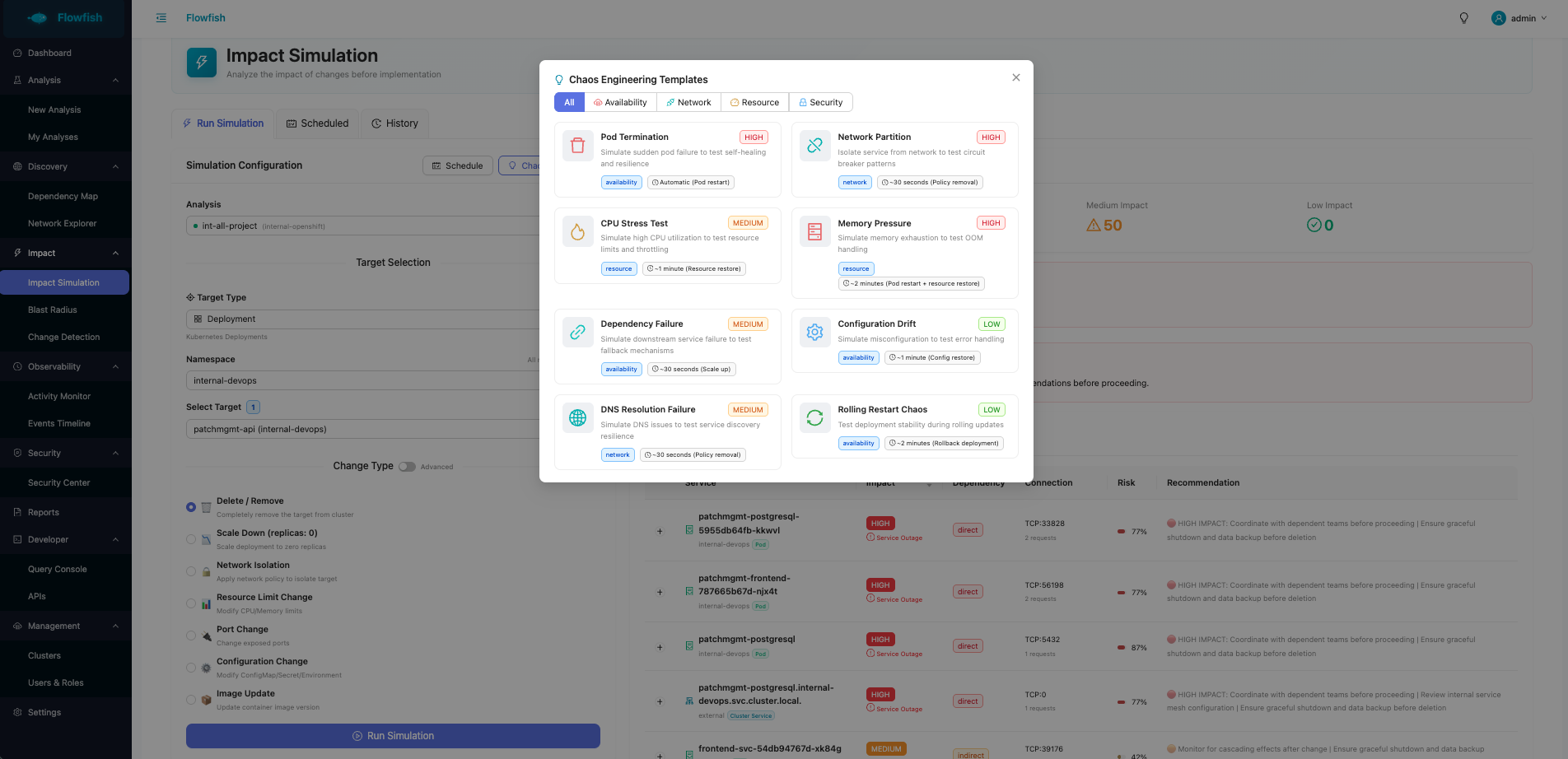The image size is (1568, 759).
Task: Click the Image Update package icon
Action: tap(207, 700)
